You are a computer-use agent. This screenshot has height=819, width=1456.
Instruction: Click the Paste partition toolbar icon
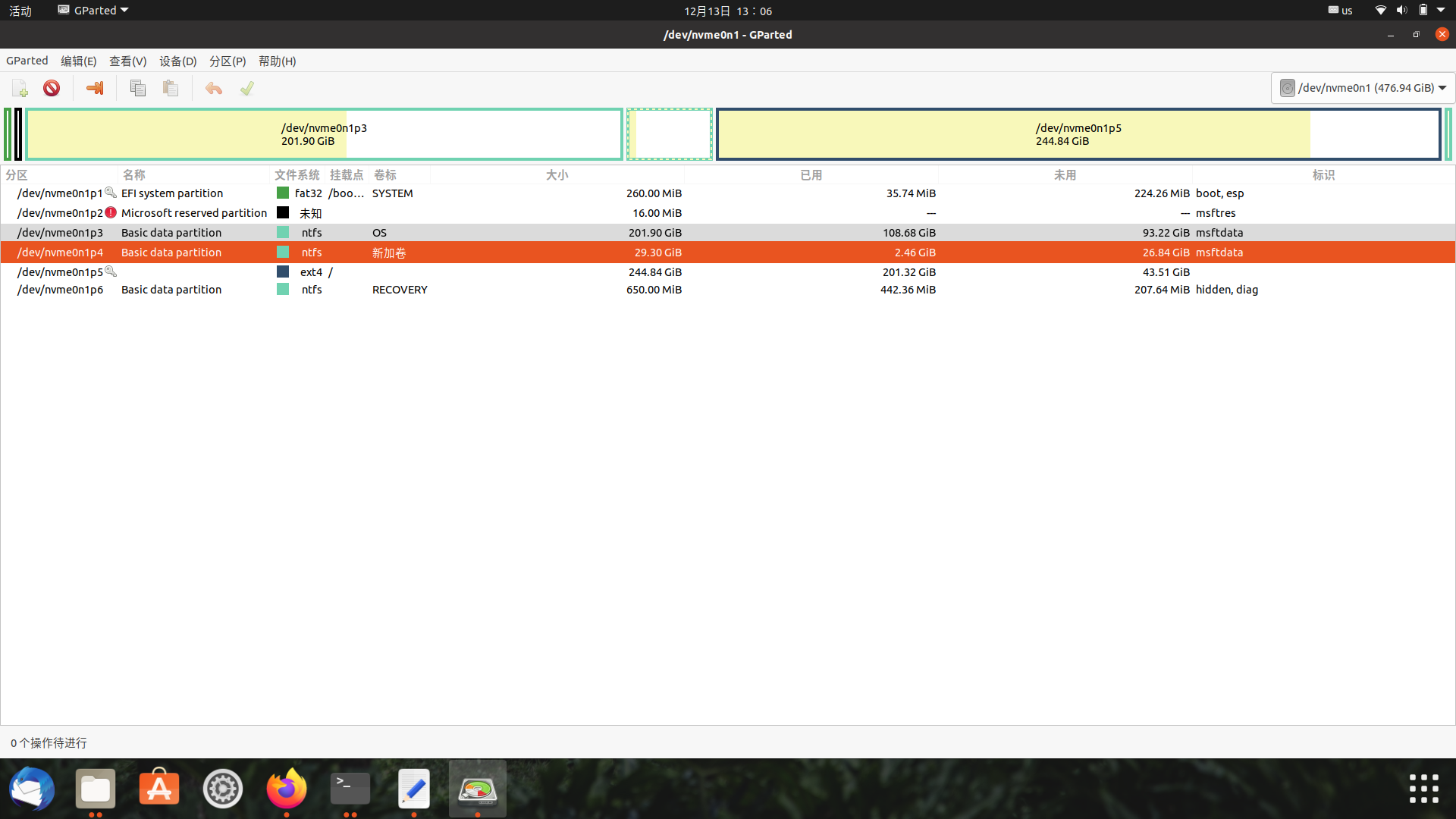(170, 88)
